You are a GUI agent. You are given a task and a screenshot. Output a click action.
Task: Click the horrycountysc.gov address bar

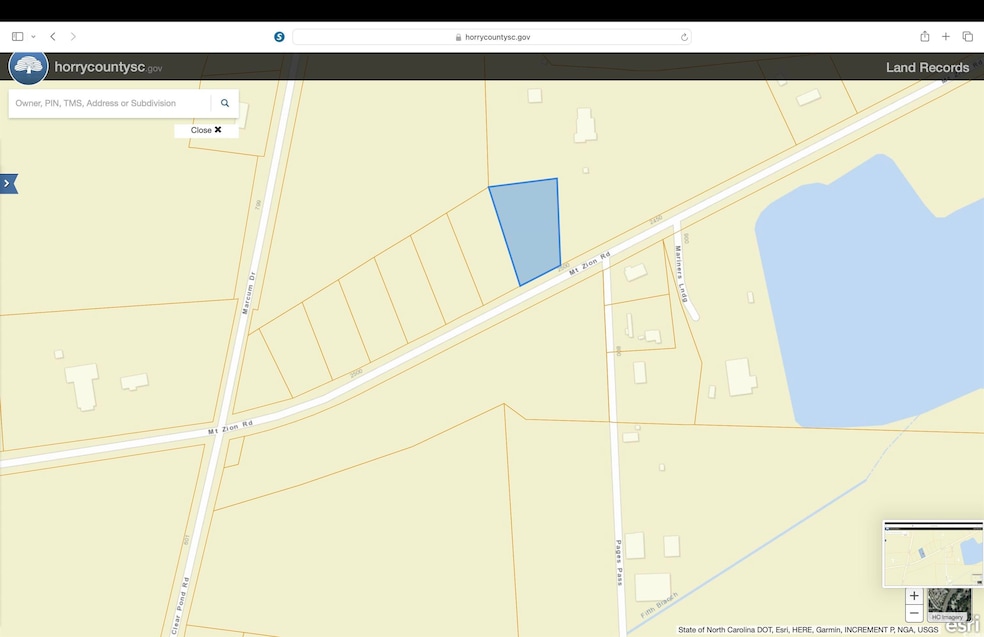(492, 37)
